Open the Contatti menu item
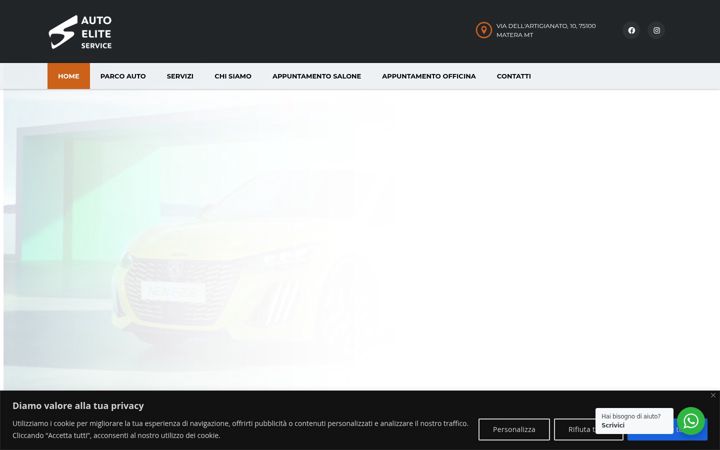The height and width of the screenshot is (450, 720). click(x=514, y=76)
